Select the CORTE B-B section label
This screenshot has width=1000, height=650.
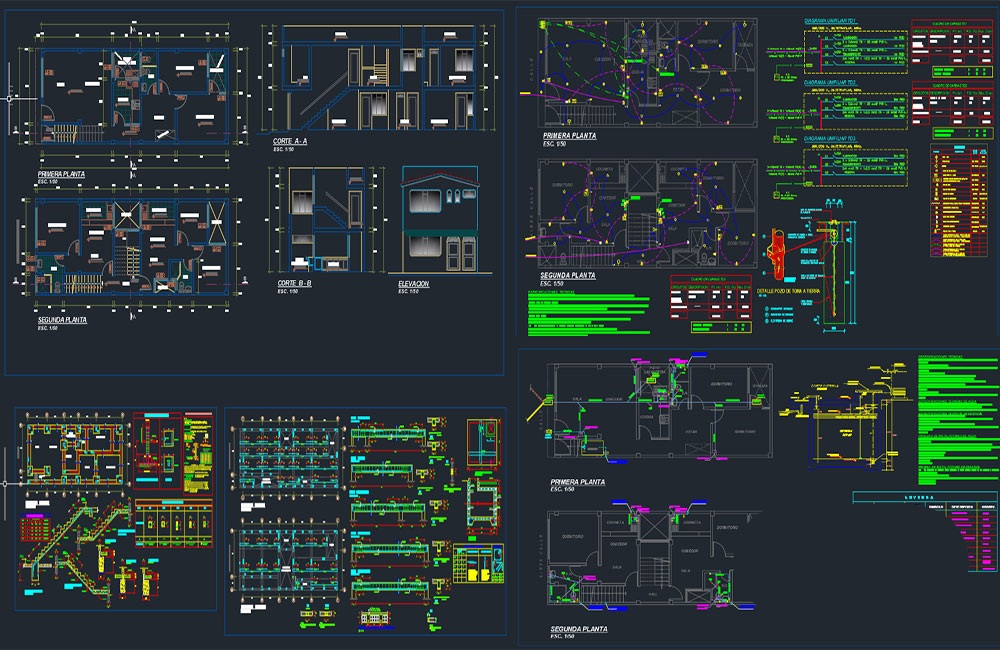(x=294, y=283)
